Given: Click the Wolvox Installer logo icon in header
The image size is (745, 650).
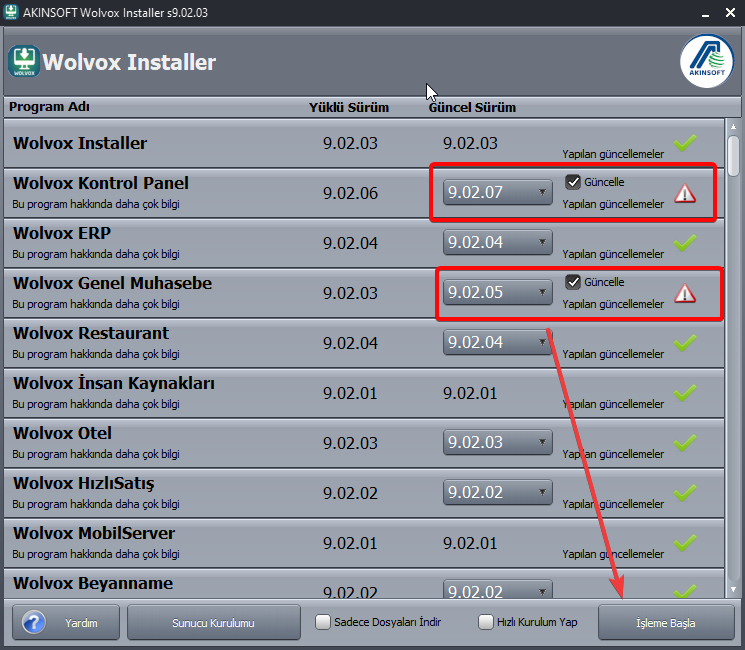Looking at the screenshot, I should pyautogui.click(x=24, y=61).
